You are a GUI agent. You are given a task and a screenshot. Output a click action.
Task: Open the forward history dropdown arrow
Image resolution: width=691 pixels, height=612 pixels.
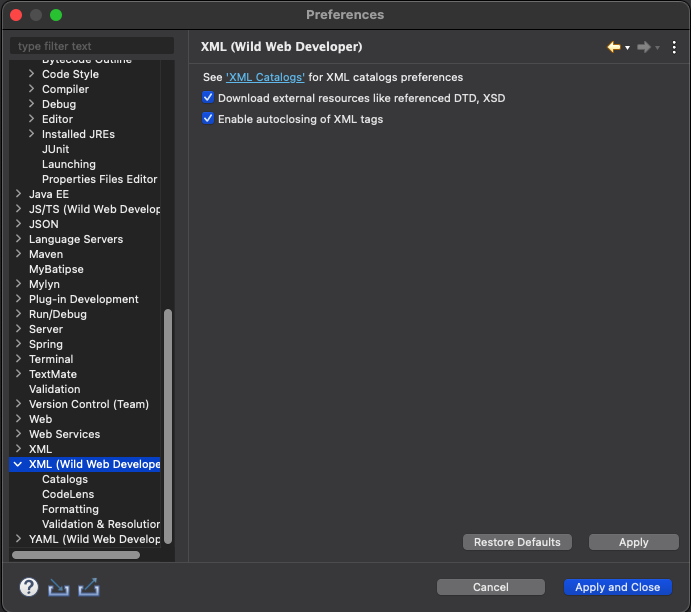pyautogui.click(x=657, y=47)
